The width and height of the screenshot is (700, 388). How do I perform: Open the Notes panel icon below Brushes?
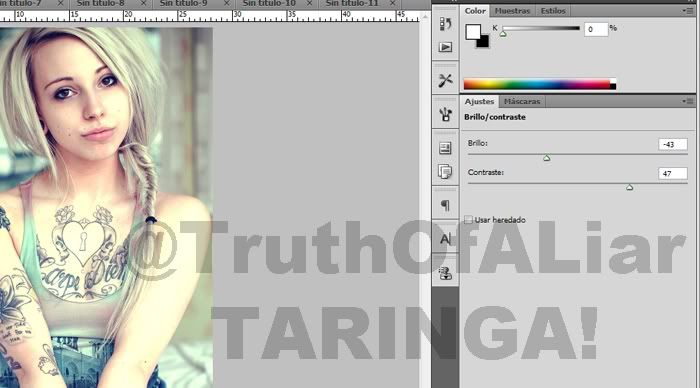tap(445, 148)
